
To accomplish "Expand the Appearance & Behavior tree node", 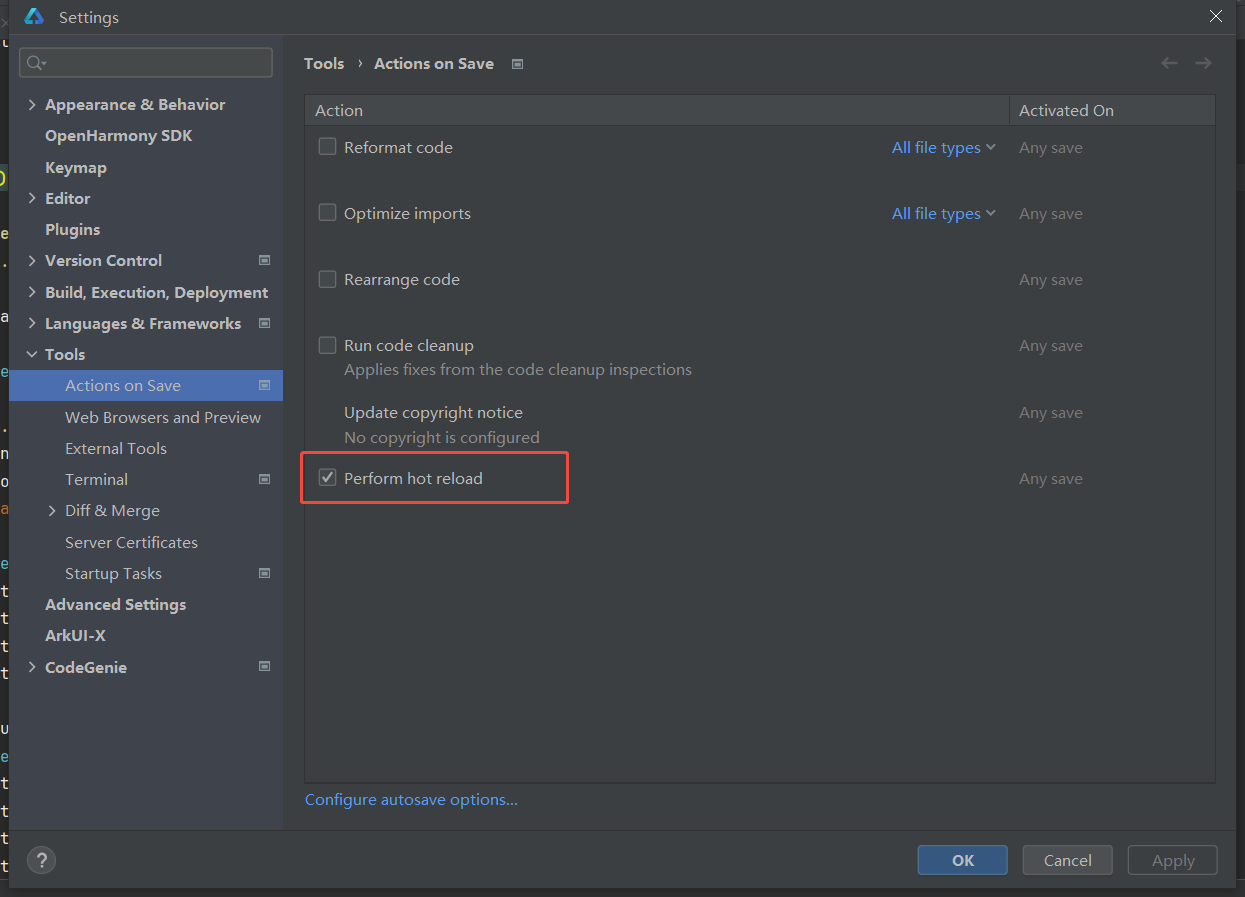I will point(32,104).
